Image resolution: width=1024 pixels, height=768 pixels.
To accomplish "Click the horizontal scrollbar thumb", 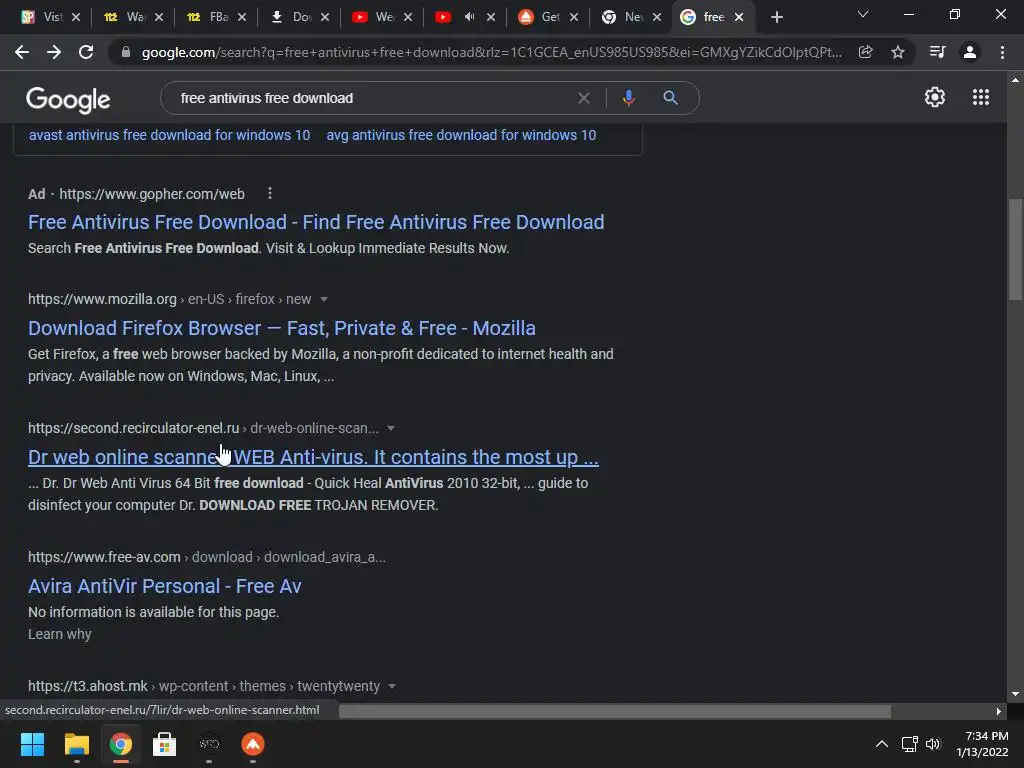I will pos(615,711).
